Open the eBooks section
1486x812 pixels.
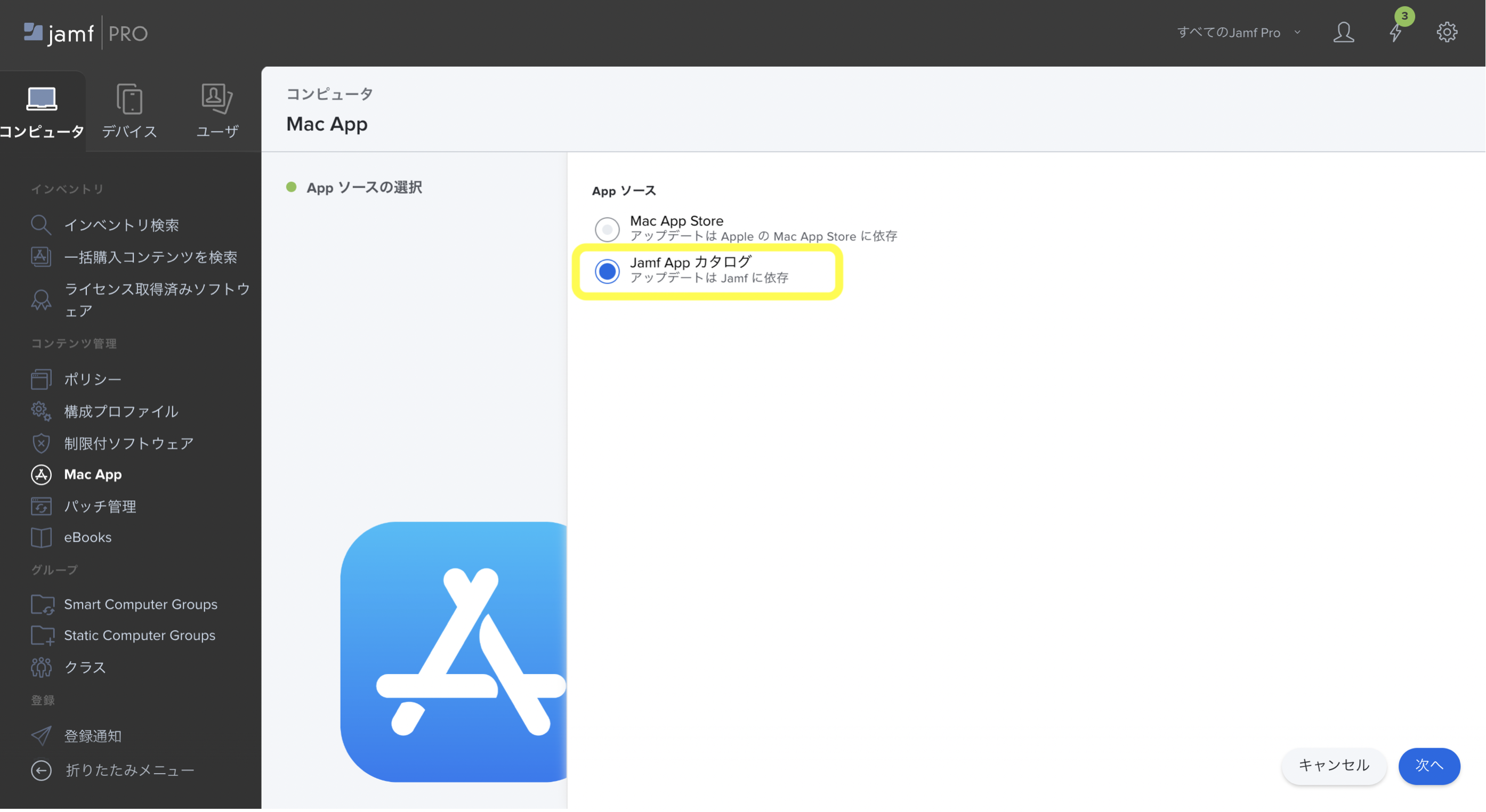coord(87,537)
